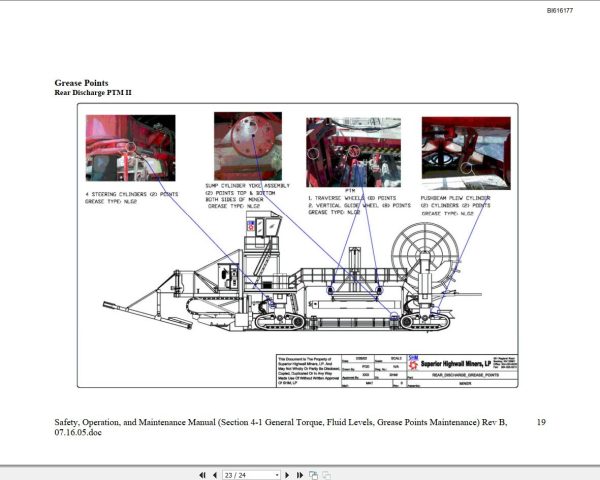Click the page number field showing 23 / 24
Viewport: 600px width, 480px height.
point(249,475)
